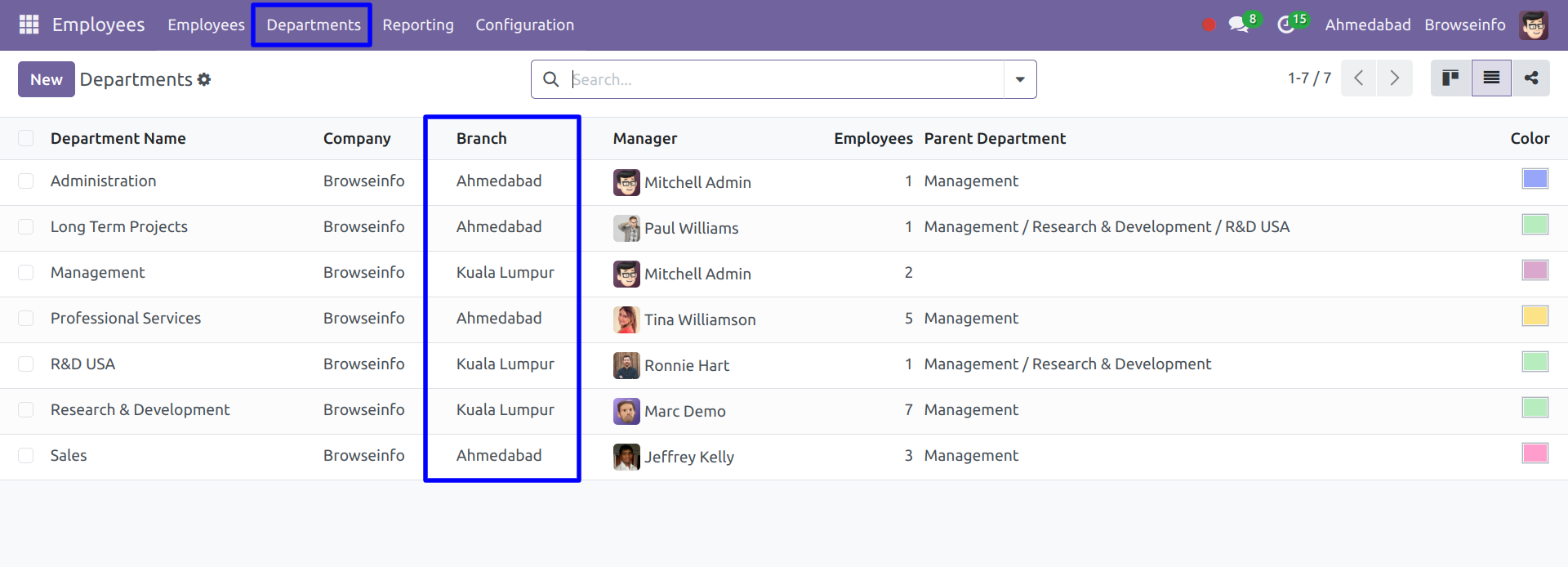
Task: Tick the Sales department checkbox
Action: (x=26, y=456)
